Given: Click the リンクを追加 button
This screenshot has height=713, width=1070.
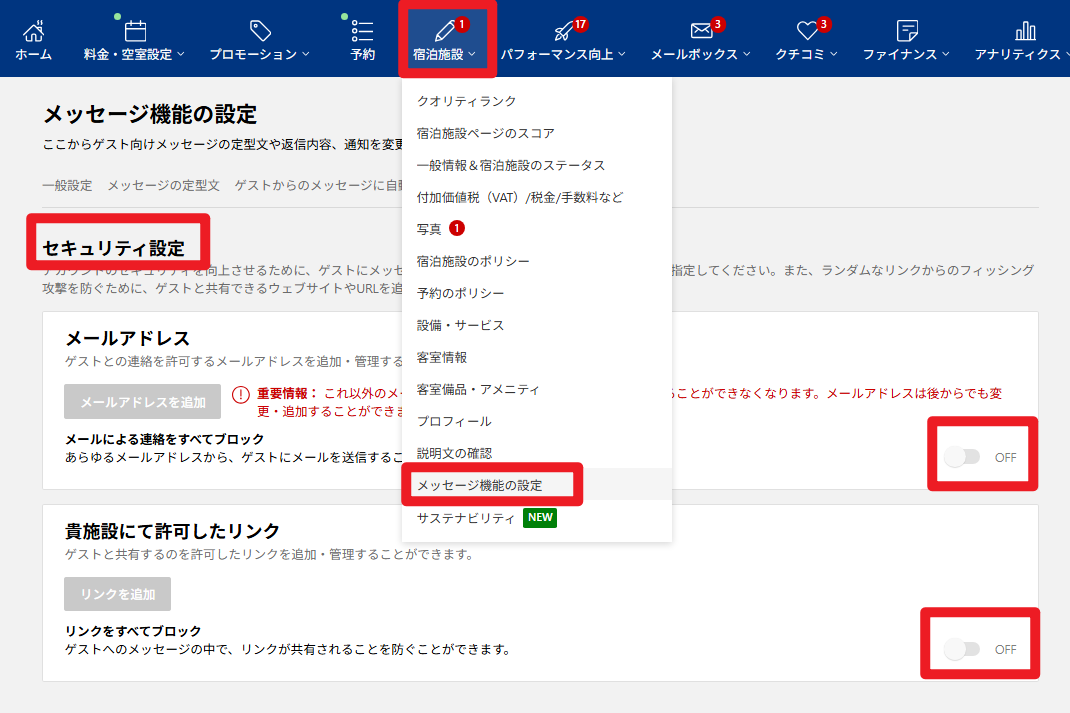Looking at the screenshot, I should point(117,594).
